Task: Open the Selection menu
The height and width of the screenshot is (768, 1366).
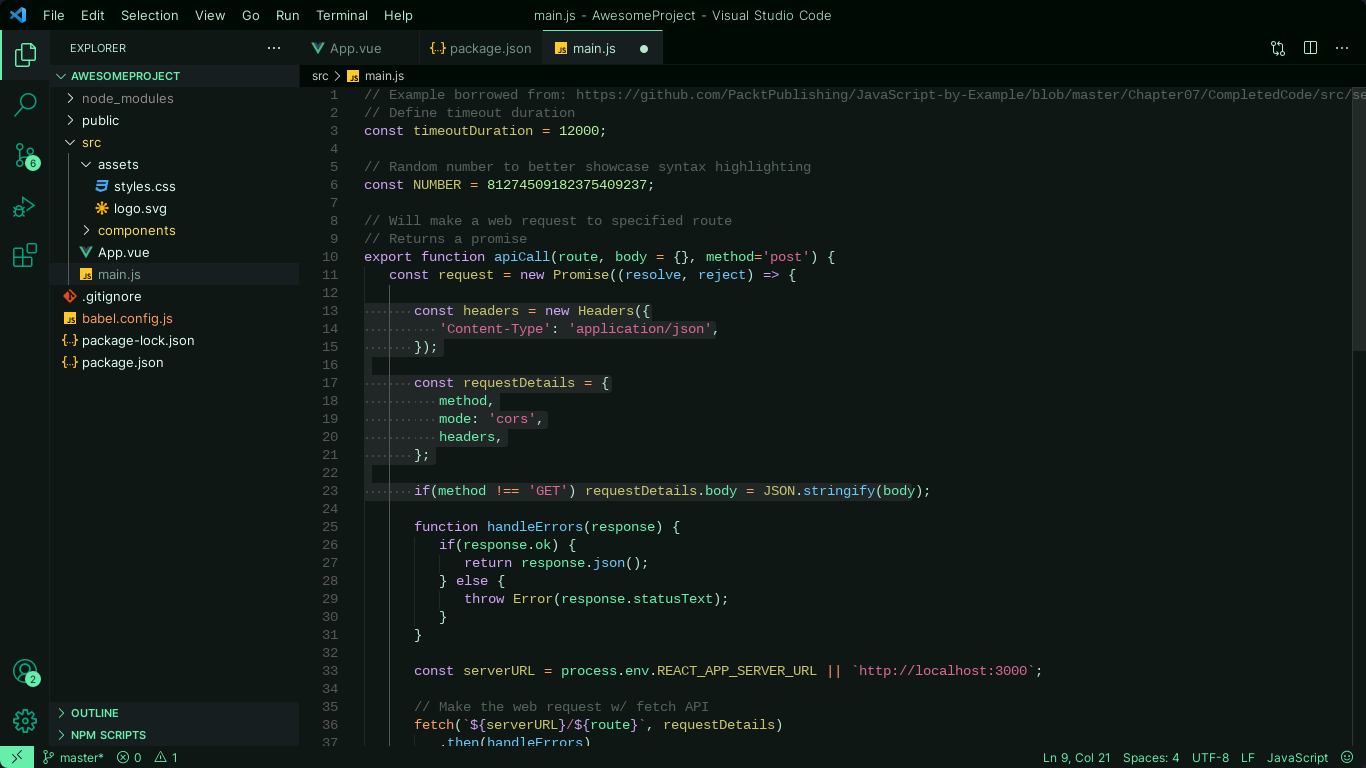Action: pos(150,15)
